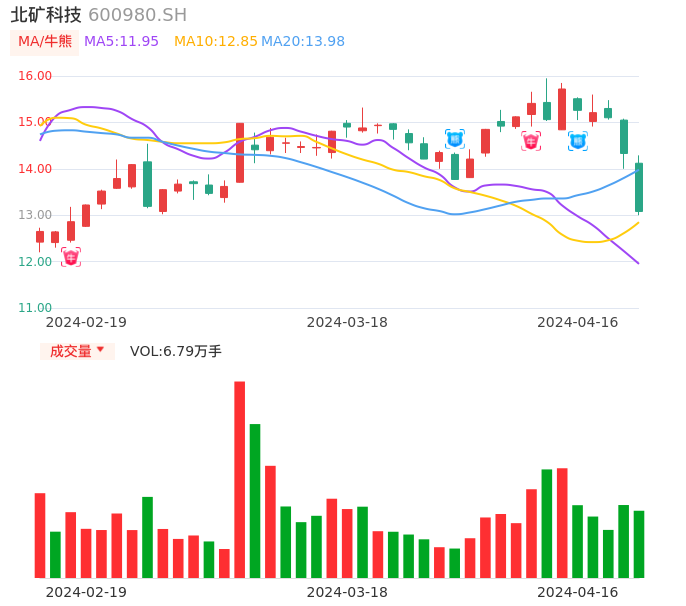
Task: Select the MA/牛熊 indicator tab
Action: (45, 42)
